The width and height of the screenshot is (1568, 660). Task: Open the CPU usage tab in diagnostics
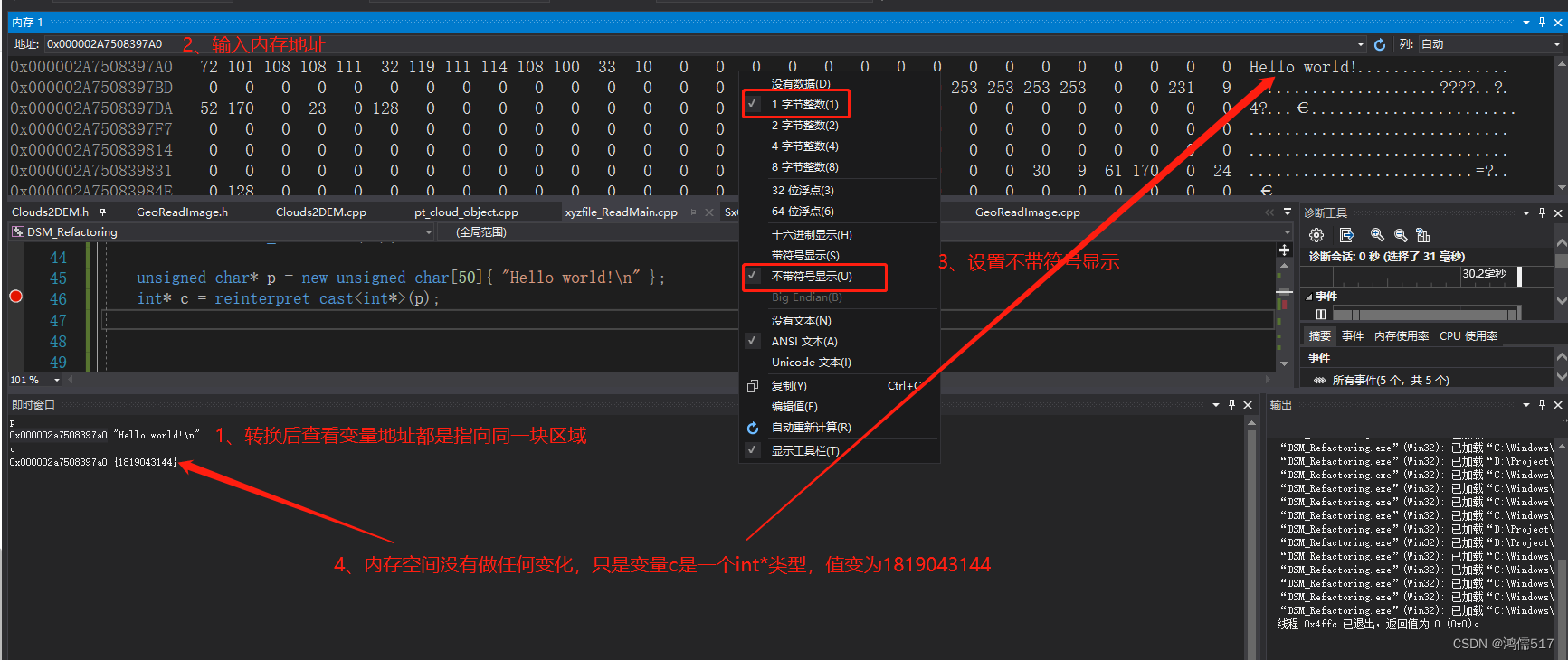click(1468, 335)
